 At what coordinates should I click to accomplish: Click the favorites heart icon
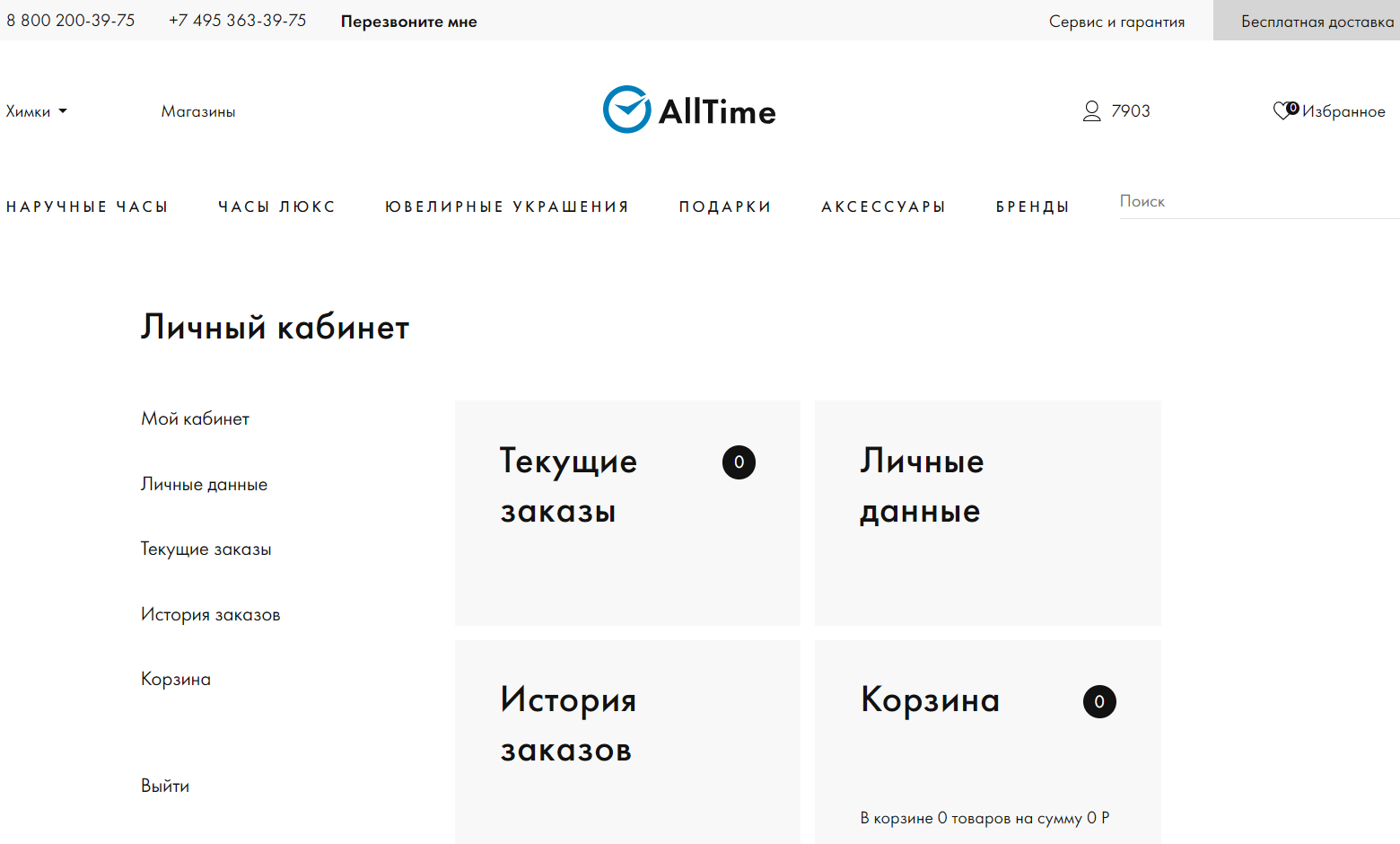click(x=1284, y=110)
